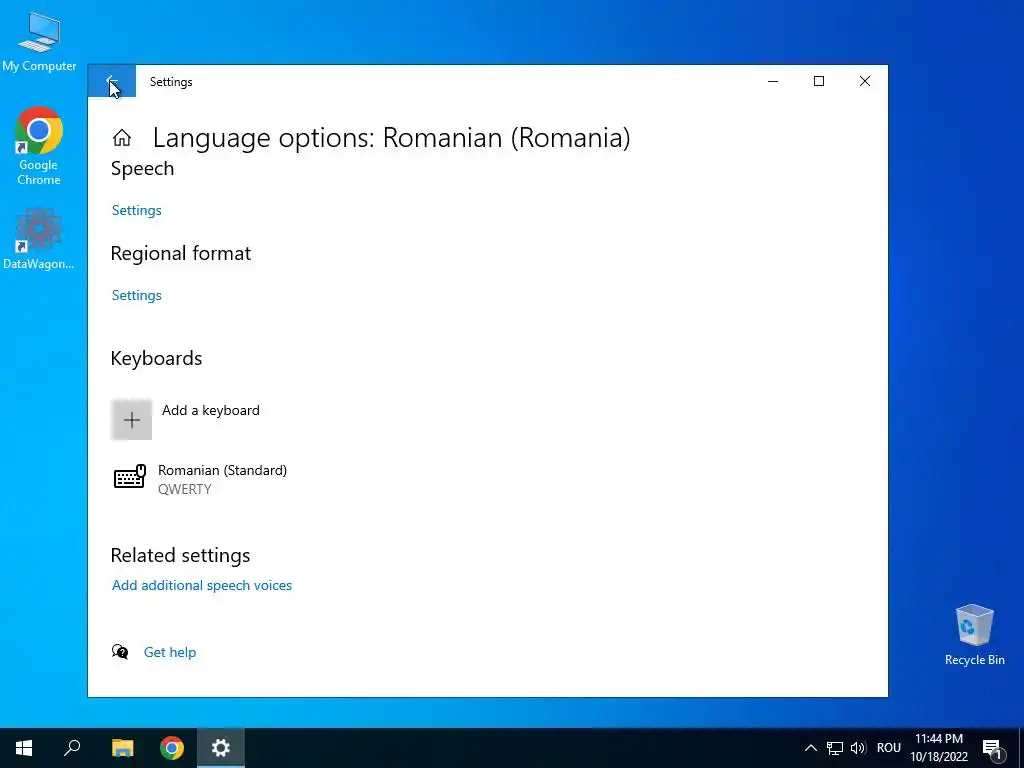Open File Explorer from taskbar

click(122, 748)
